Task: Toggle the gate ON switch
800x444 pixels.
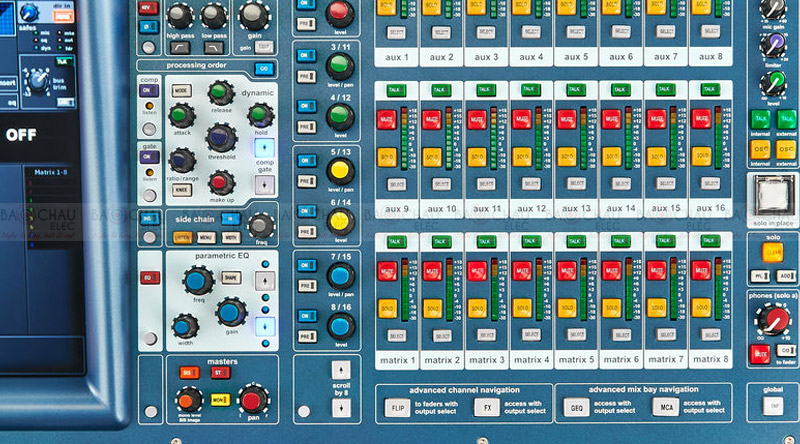Action: coord(149,157)
